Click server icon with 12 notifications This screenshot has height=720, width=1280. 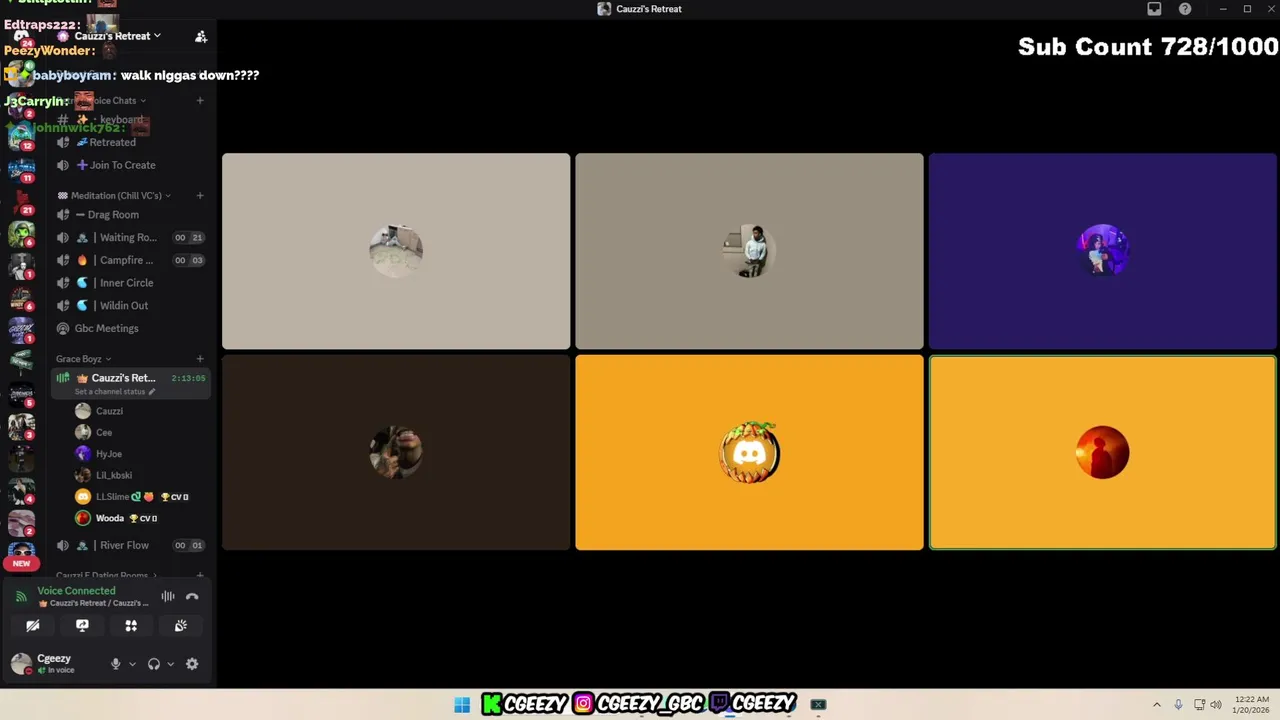[21, 136]
